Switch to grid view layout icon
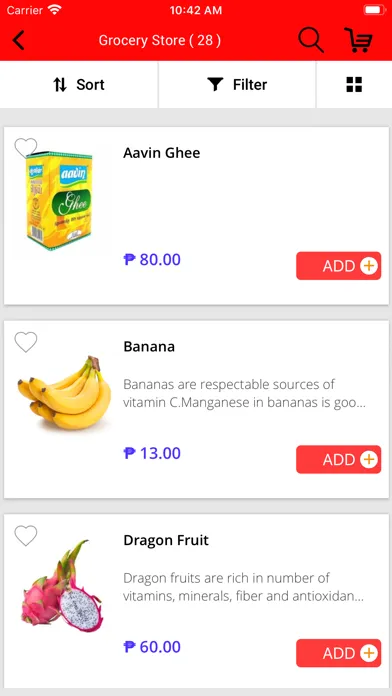The height and width of the screenshot is (696, 392). 354,84
